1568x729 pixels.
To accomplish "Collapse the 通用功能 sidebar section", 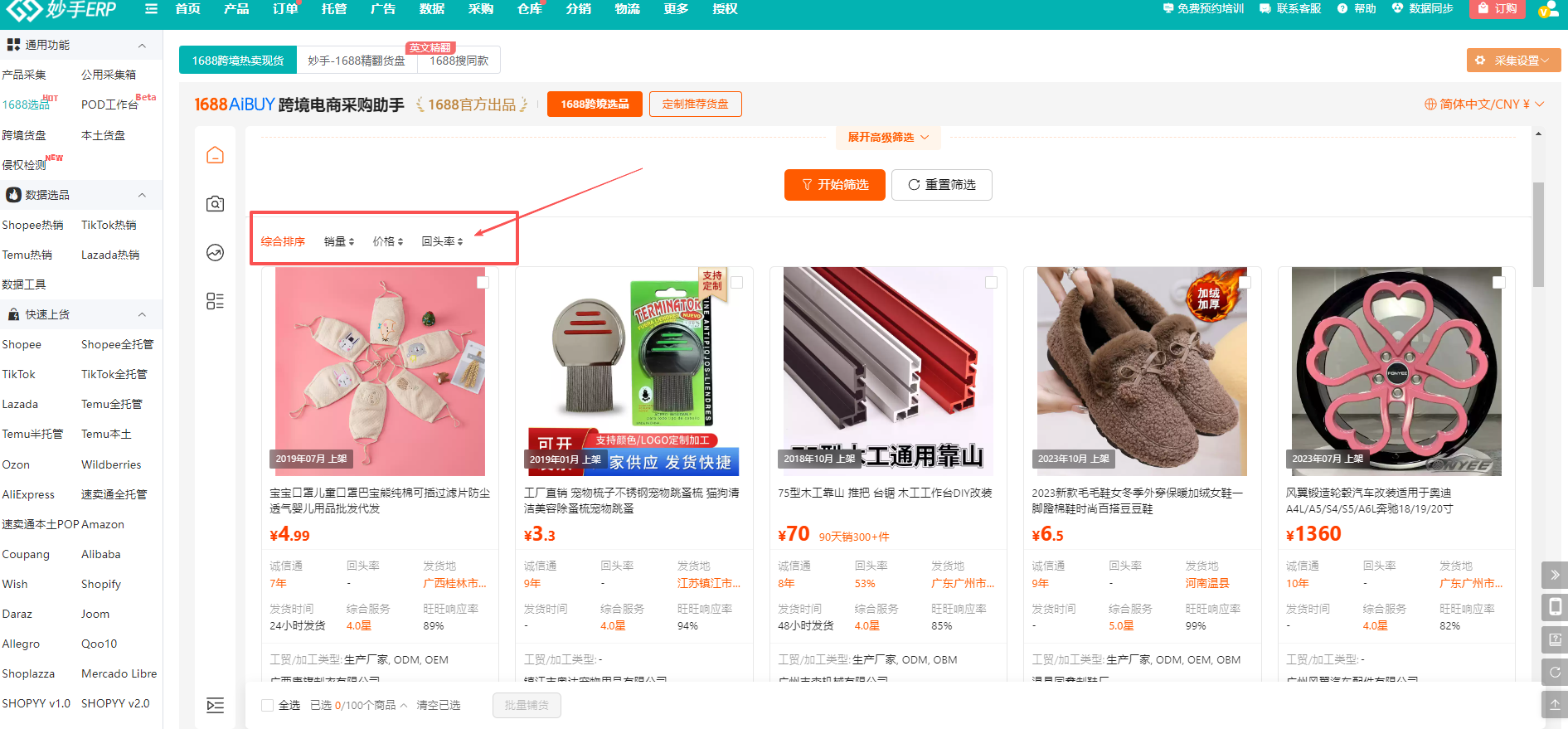I will (142, 46).
